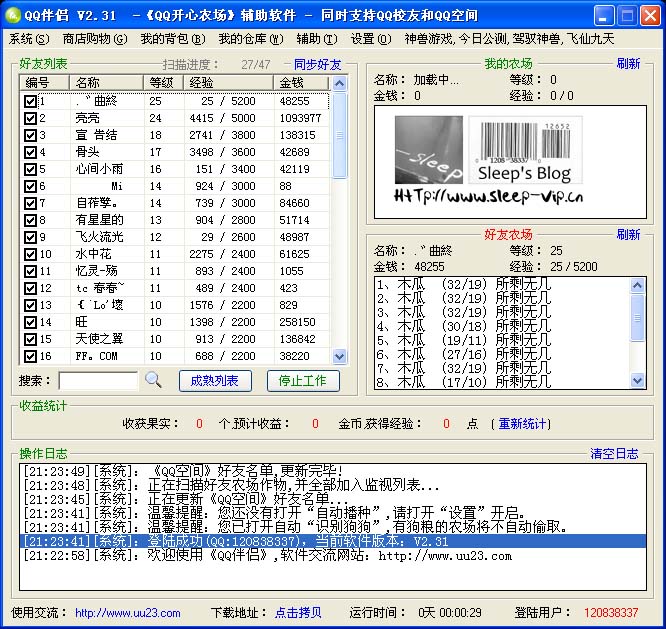Click the 同步好友 link

317,65
